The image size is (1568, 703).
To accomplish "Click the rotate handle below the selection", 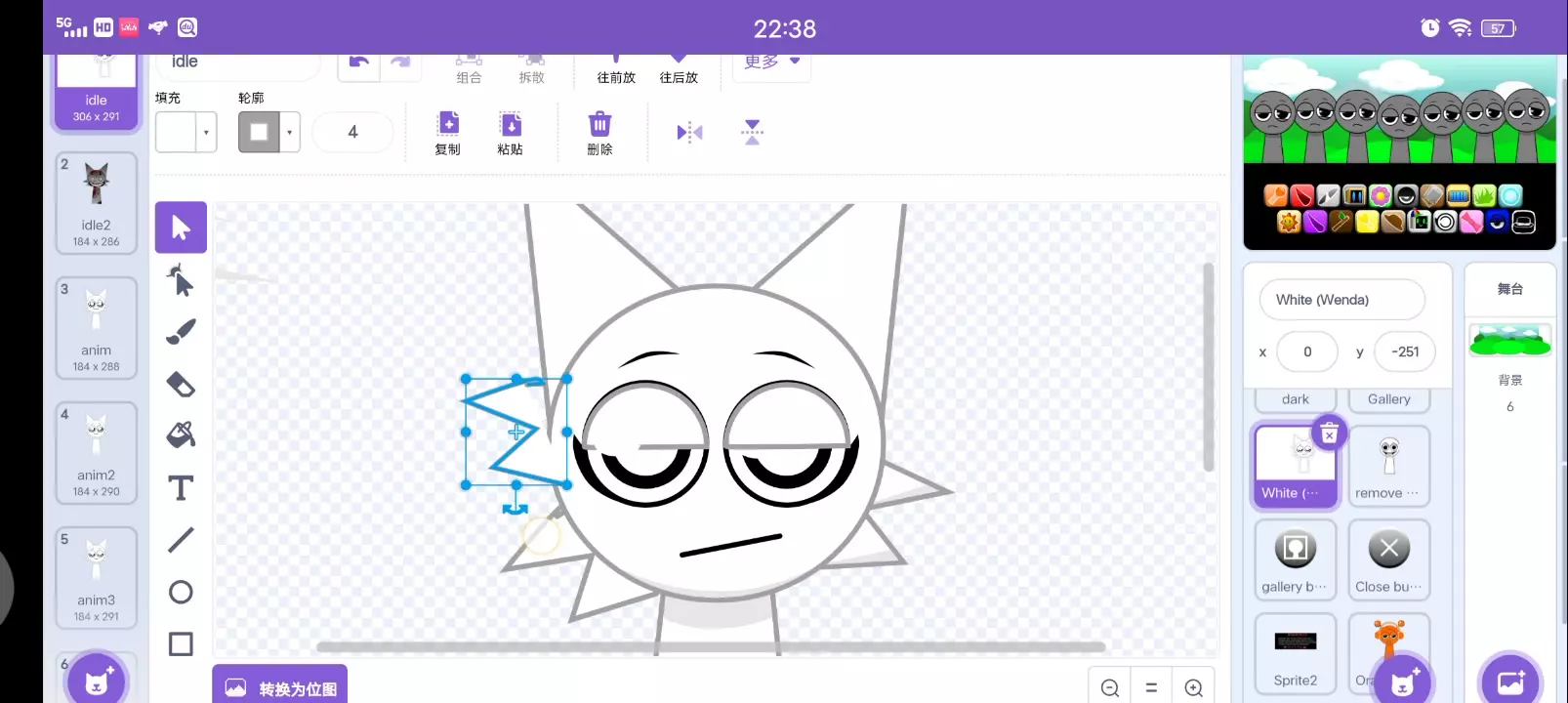I will (x=515, y=509).
